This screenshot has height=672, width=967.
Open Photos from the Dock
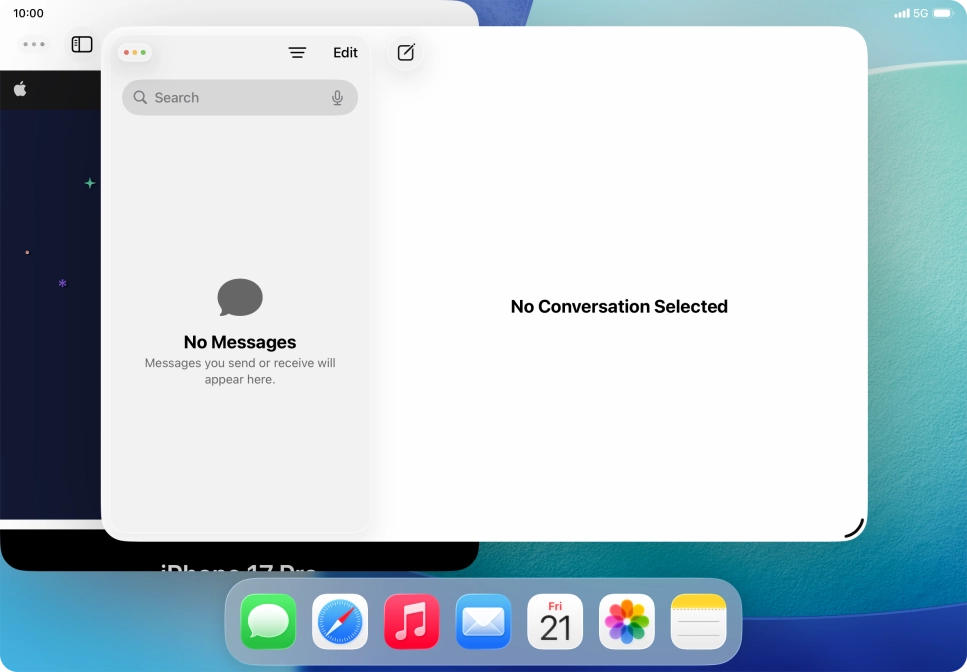pyautogui.click(x=626, y=621)
